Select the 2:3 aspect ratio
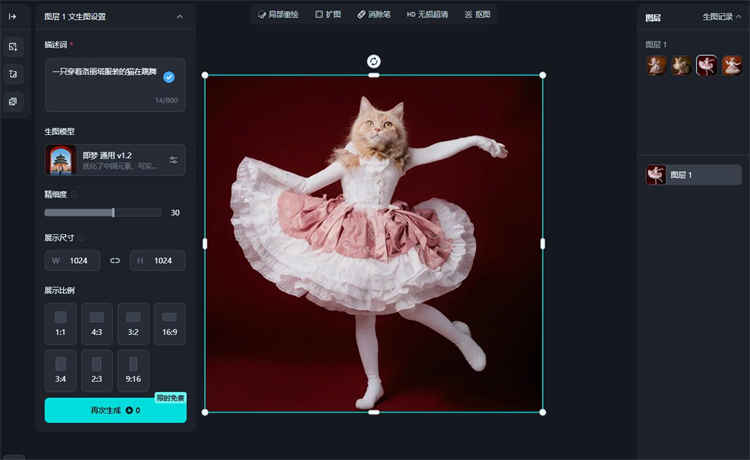 click(x=97, y=371)
